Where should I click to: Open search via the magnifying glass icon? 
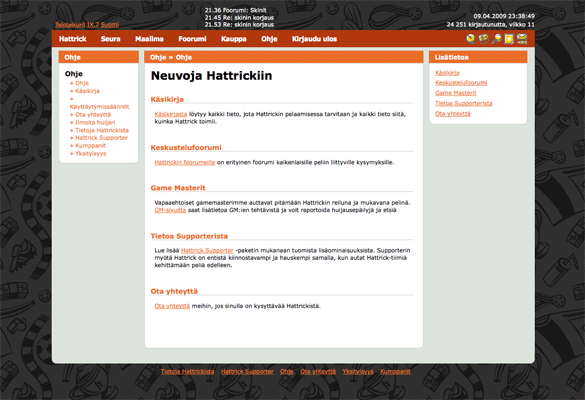(x=496, y=39)
